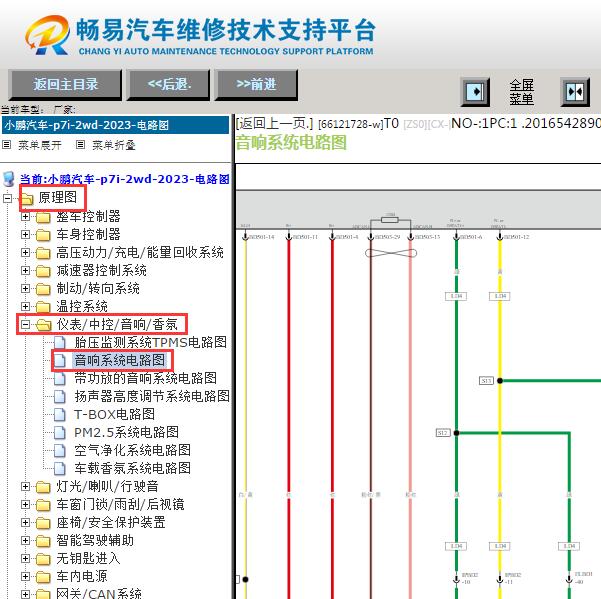Select the 座椅/安全保护装置 folder label

[x=111, y=523]
